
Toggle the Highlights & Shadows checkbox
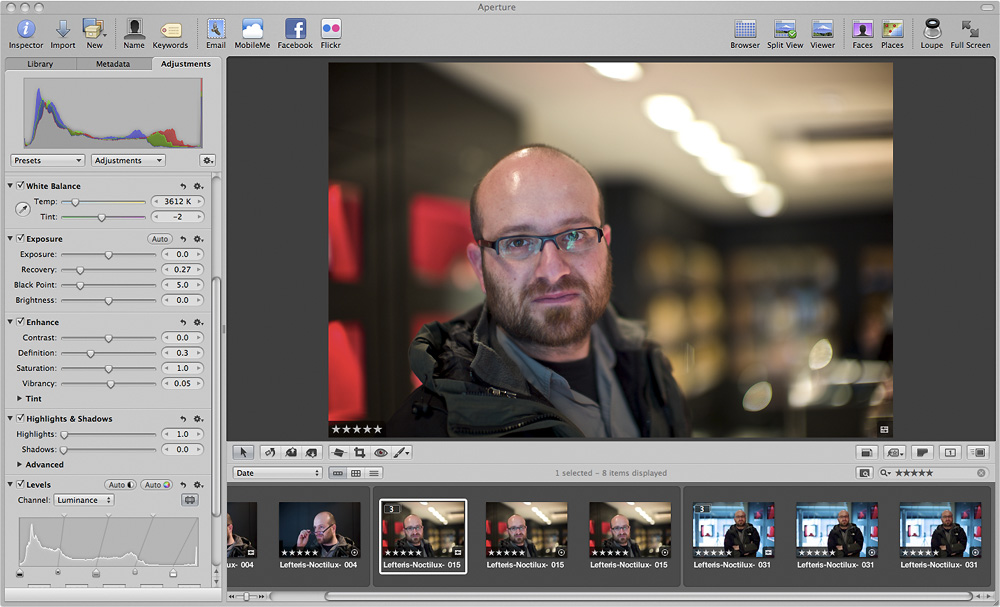(20, 419)
